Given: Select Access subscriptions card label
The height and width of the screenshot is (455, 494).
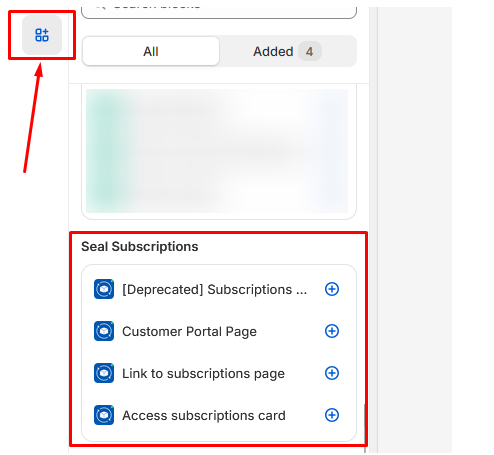Looking at the screenshot, I should 204,415.
